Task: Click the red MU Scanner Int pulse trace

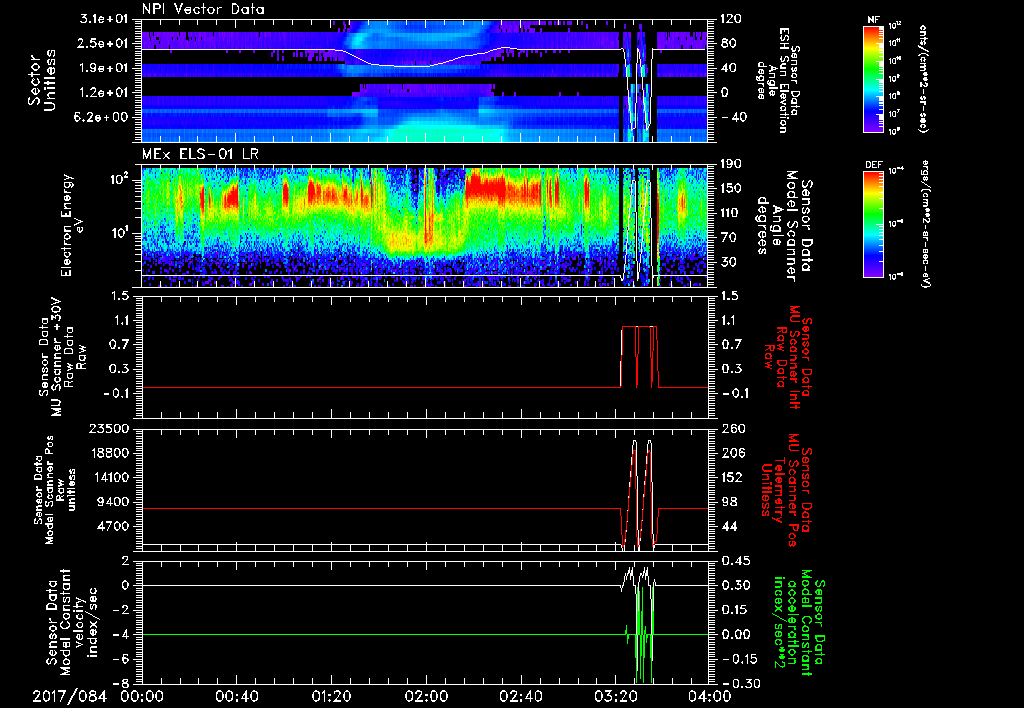Action: (x=638, y=327)
